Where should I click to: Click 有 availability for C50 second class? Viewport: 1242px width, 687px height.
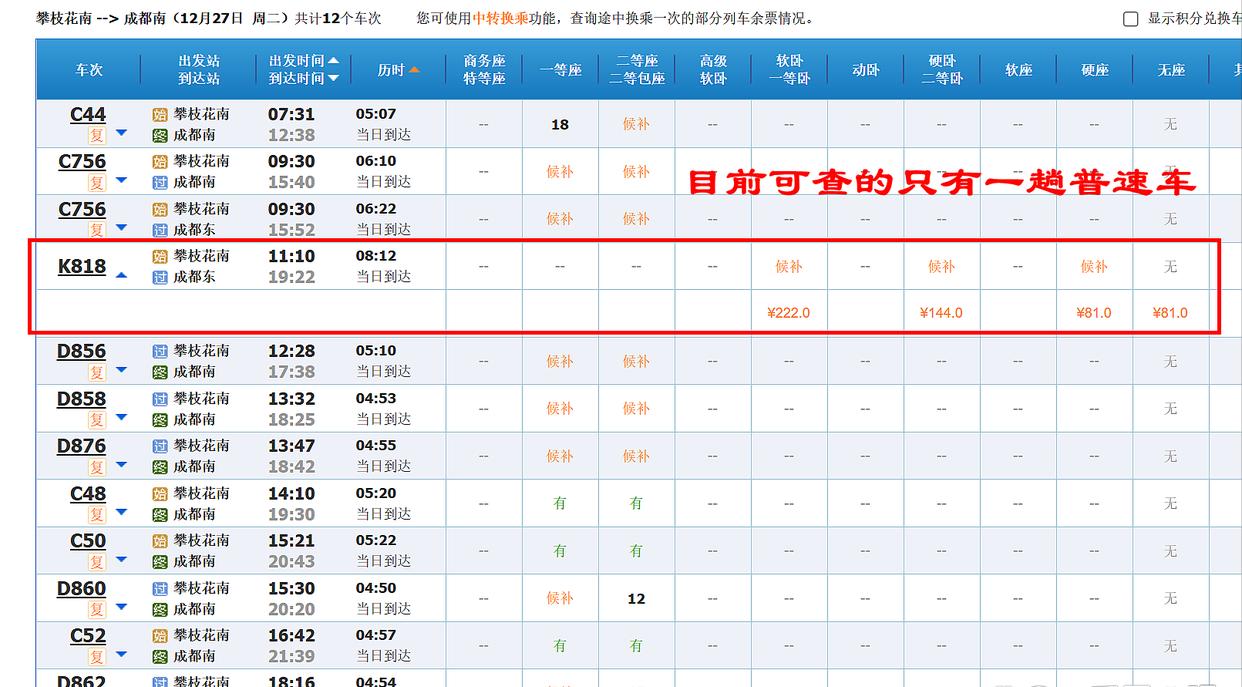tap(636, 551)
